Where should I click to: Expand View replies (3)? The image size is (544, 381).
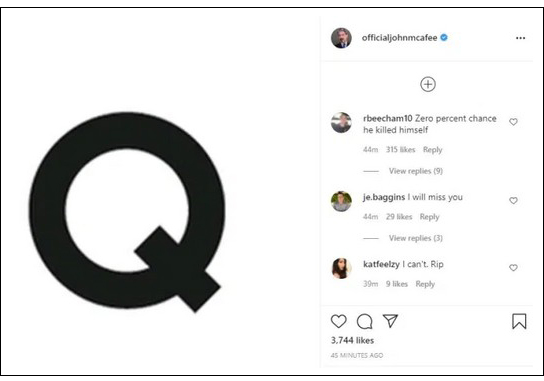(416, 238)
